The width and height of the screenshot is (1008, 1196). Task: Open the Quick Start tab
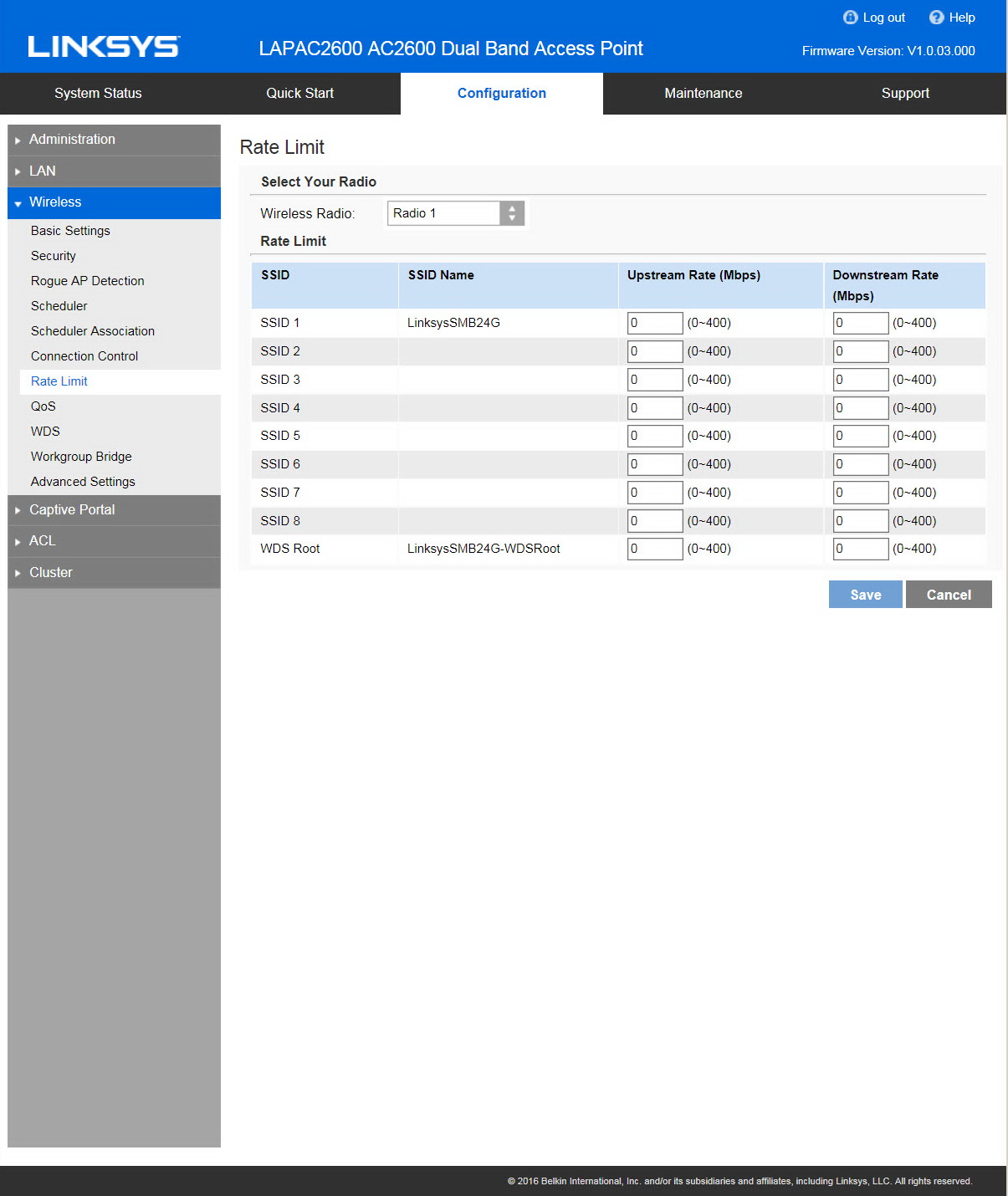click(299, 94)
